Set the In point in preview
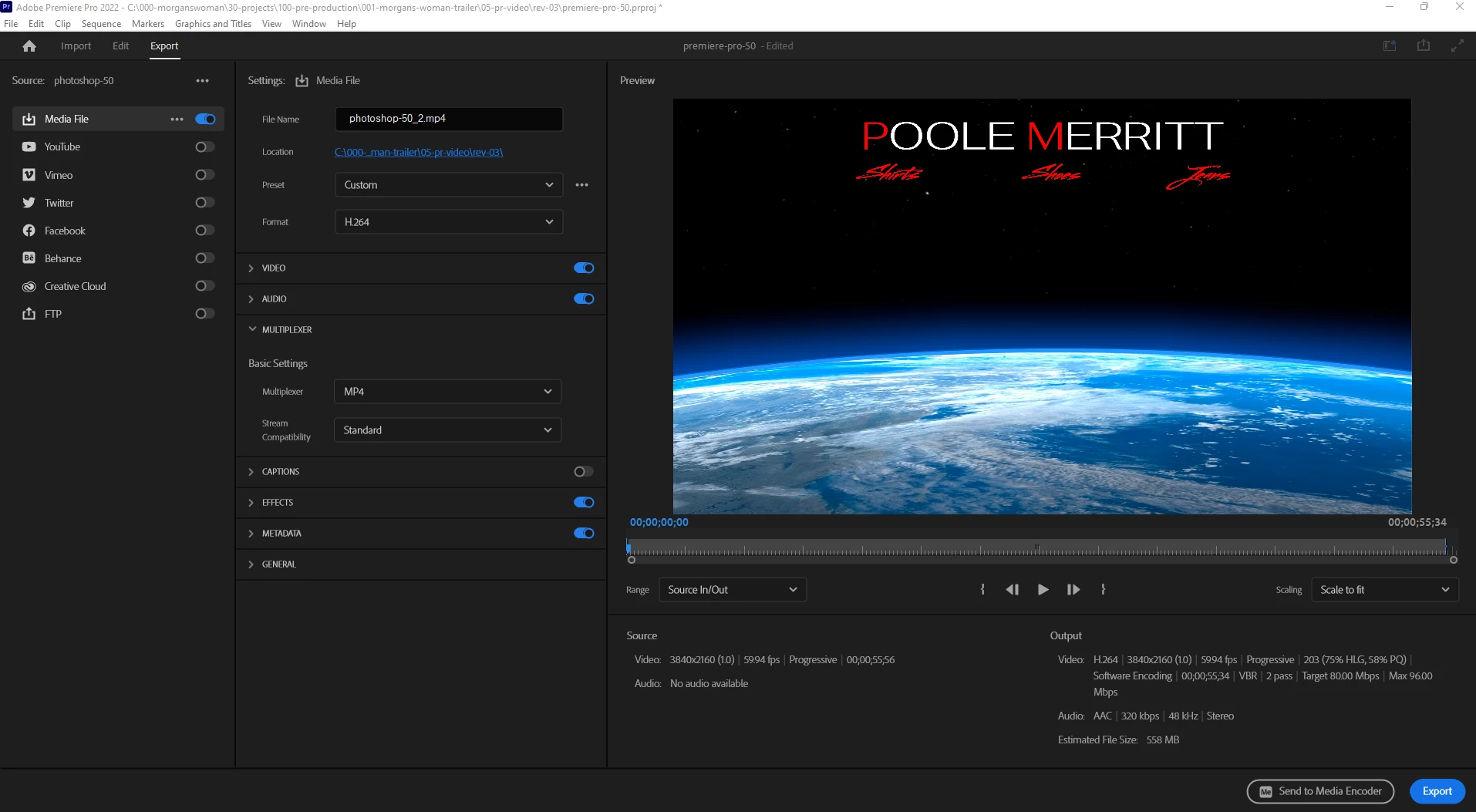This screenshot has height=812, width=1476. [982, 589]
